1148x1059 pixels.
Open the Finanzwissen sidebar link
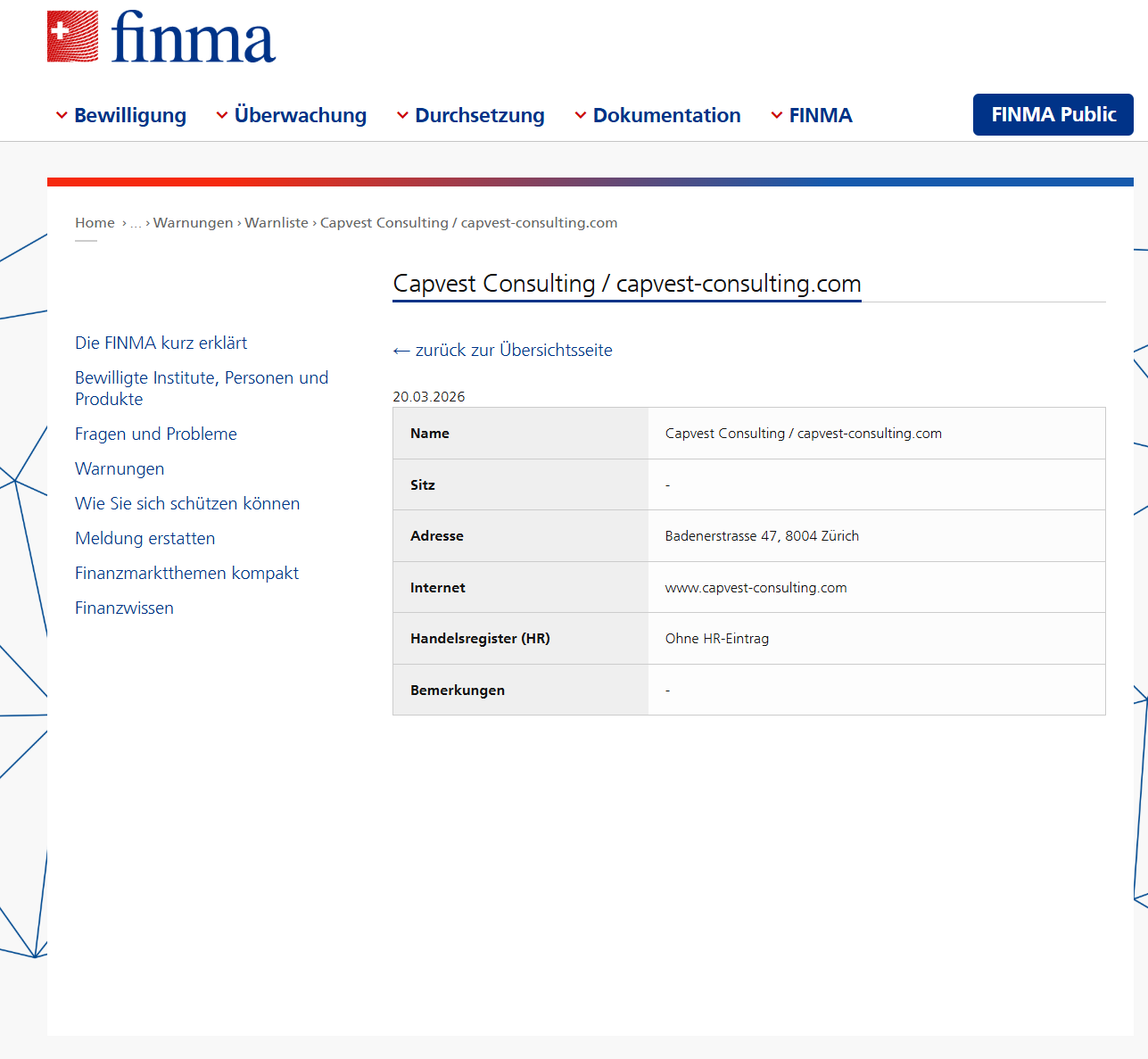125,608
